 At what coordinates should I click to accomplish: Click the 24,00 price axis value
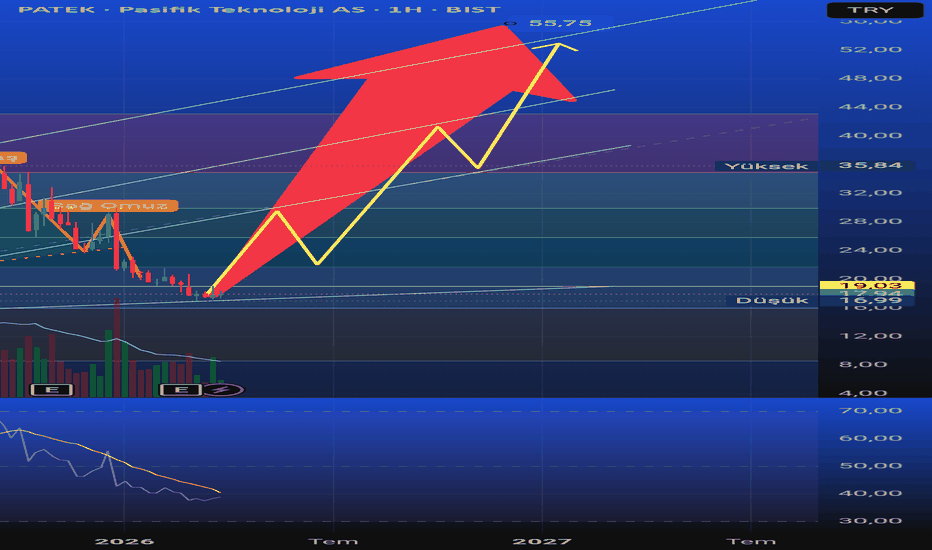pyautogui.click(x=871, y=250)
